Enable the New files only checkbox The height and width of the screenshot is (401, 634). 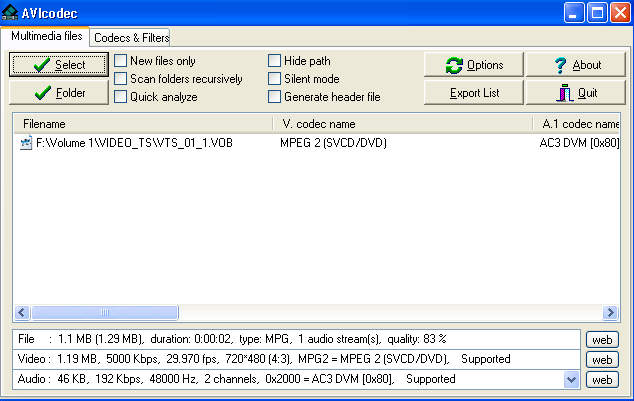pyautogui.click(x=120, y=61)
